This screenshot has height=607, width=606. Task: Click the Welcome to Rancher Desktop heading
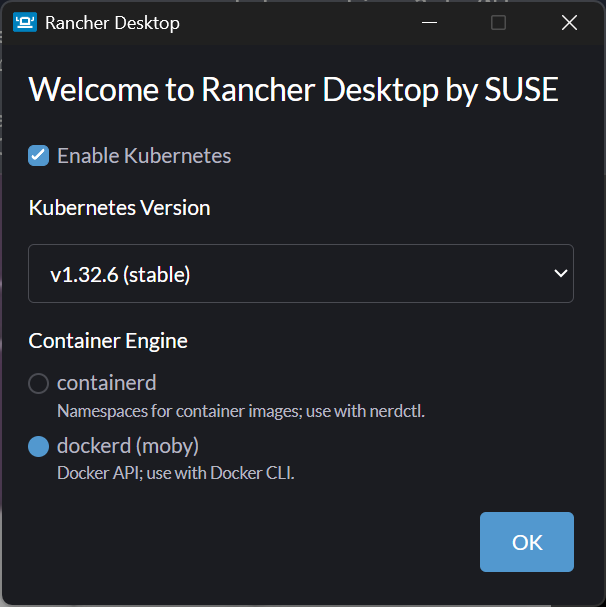(294, 90)
